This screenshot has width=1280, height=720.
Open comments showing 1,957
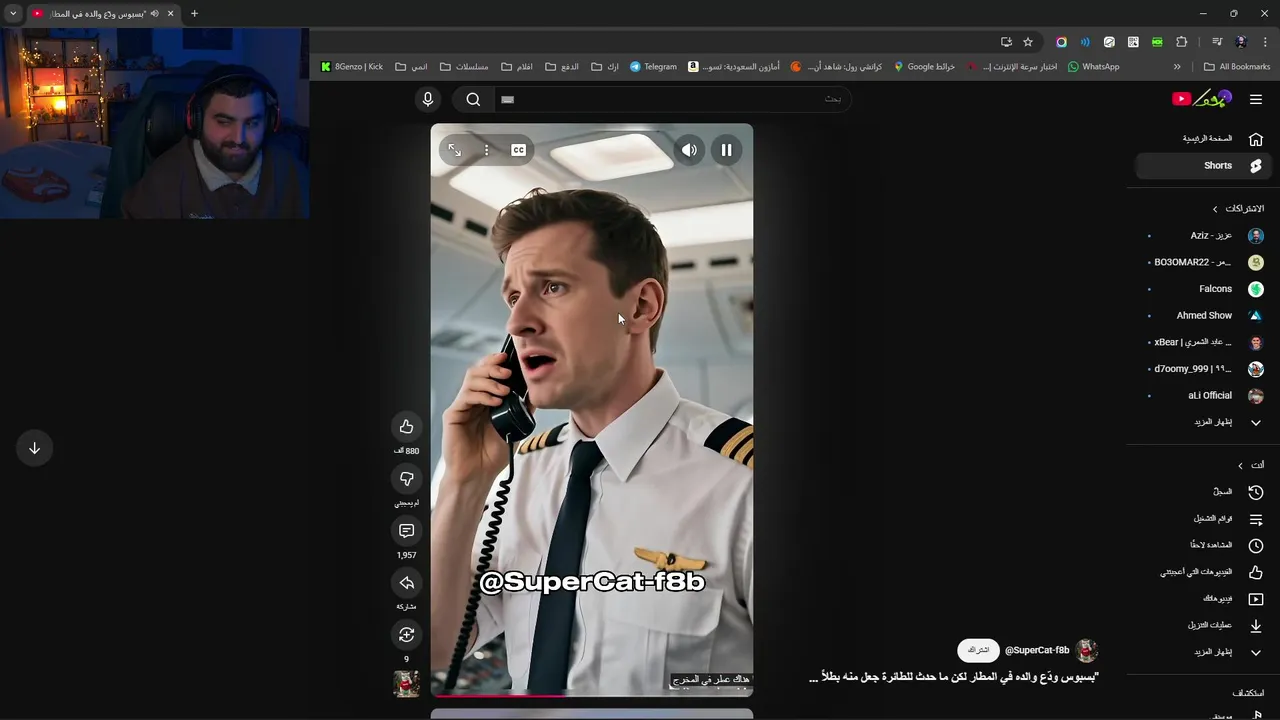click(406, 531)
